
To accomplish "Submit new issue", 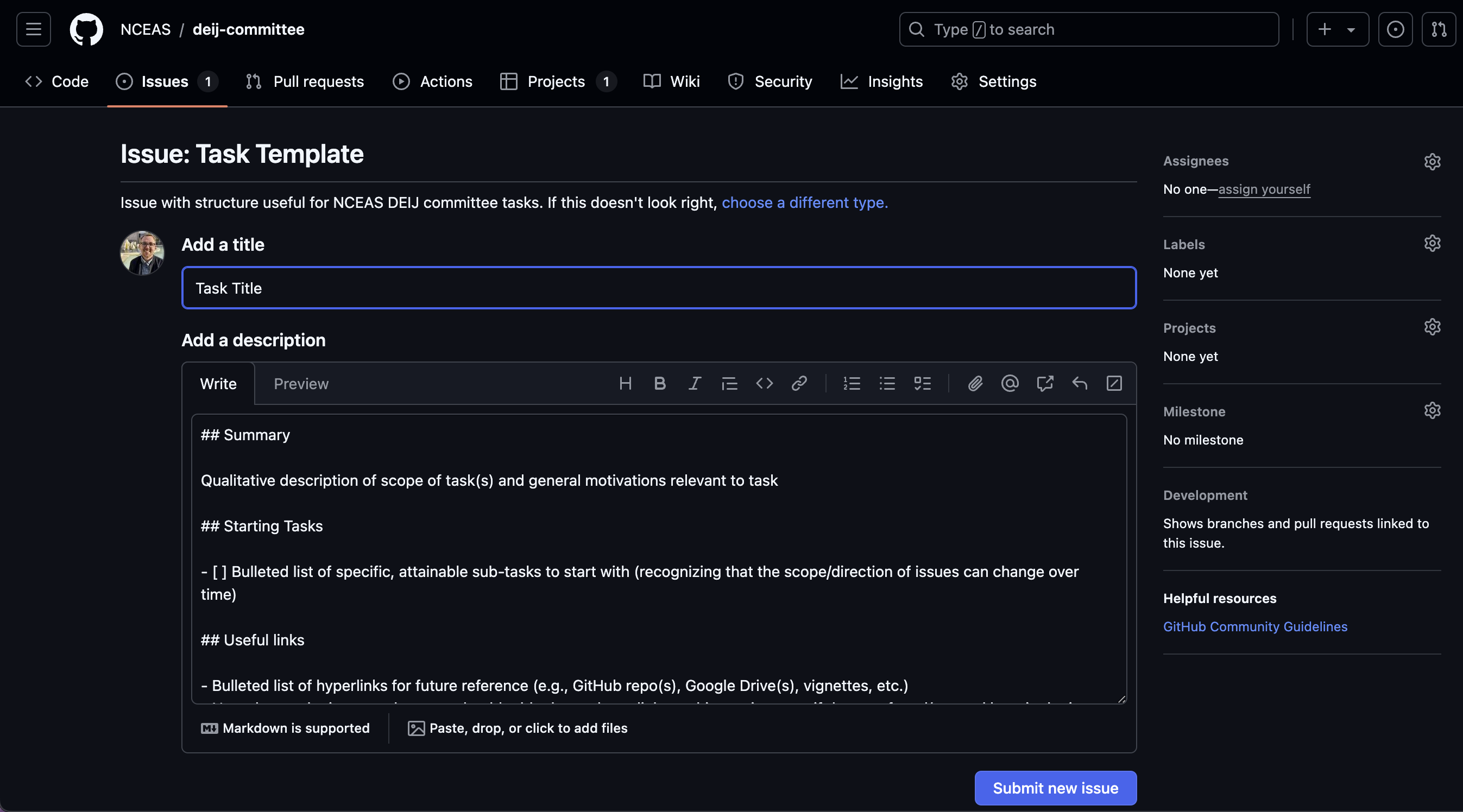I will pyautogui.click(x=1055, y=788).
